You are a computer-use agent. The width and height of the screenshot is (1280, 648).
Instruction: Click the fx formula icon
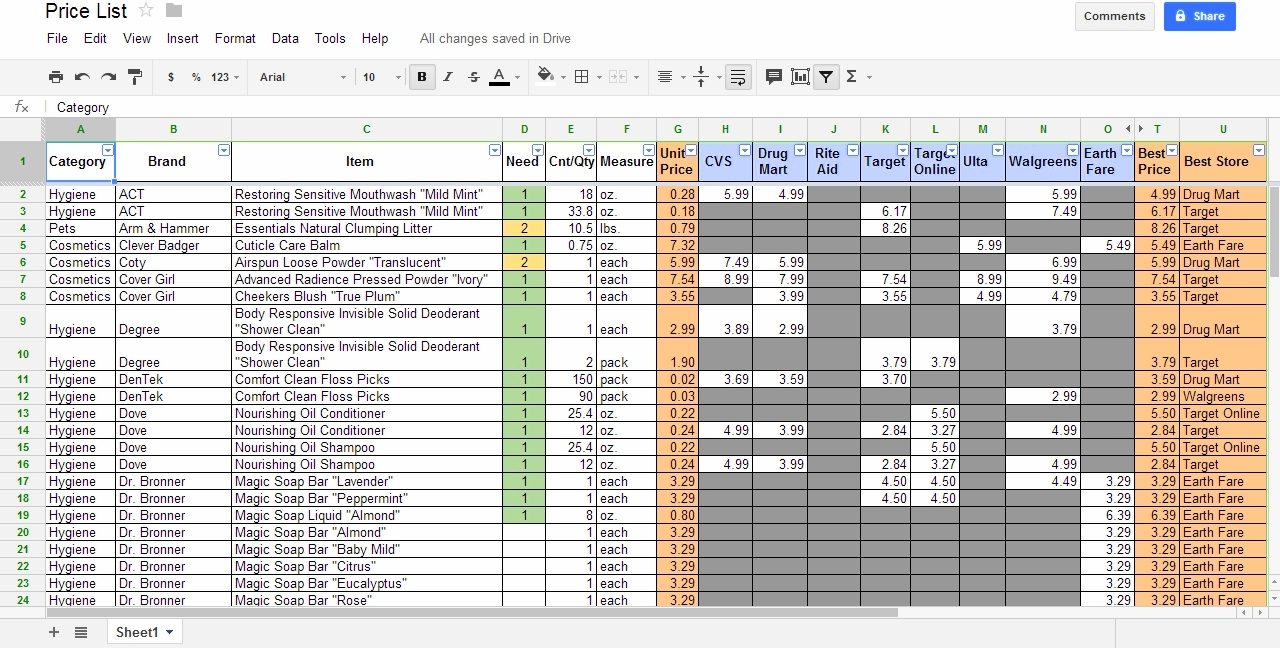(21, 107)
